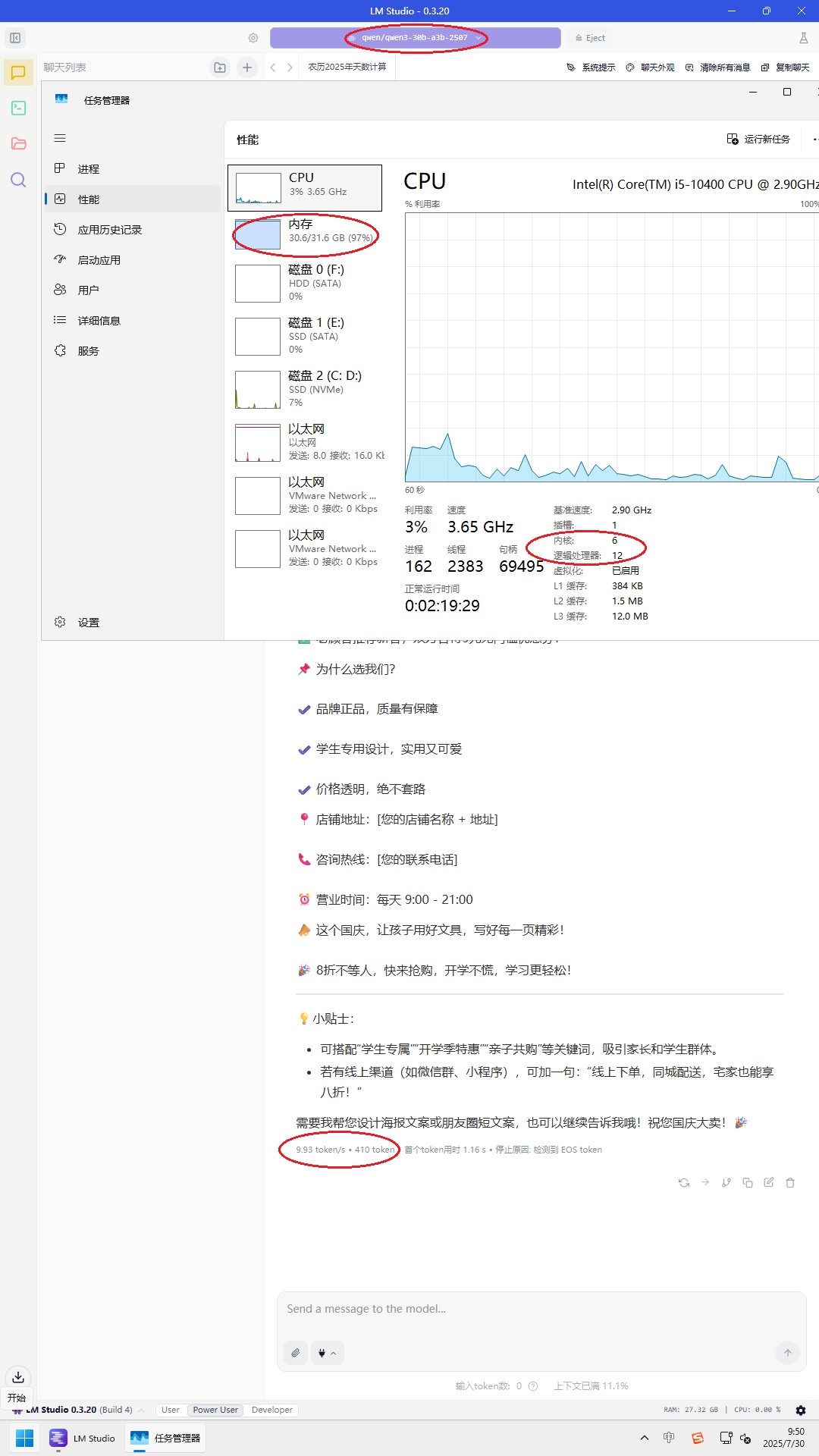Show hidden system tray icons
The image size is (819, 1456).
pyautogui.click(x=645, y=1438)
